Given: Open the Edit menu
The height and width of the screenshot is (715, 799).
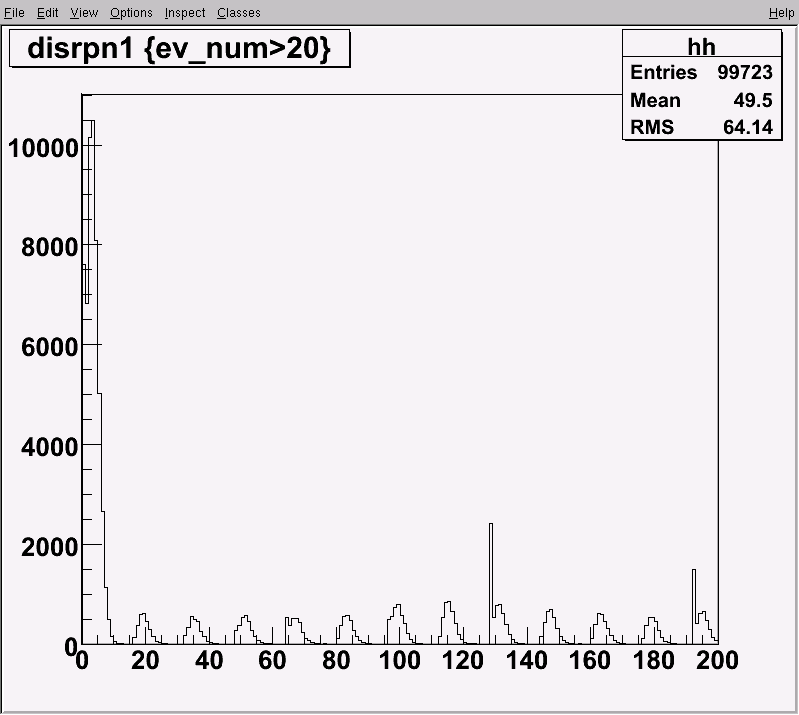Looking at the screenshot, I should [x=47, y=13].
